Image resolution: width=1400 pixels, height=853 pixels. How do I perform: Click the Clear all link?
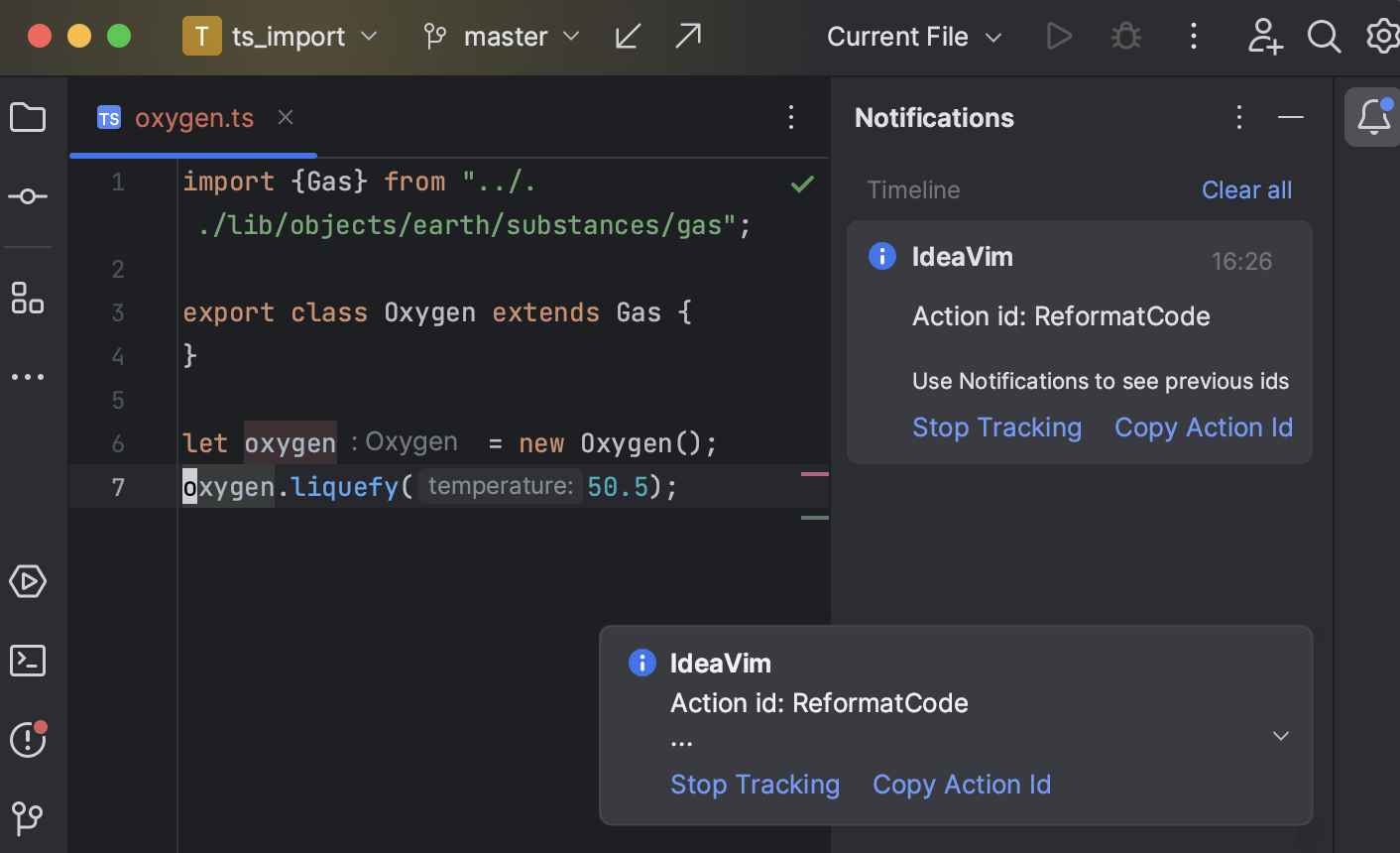click(1246, 189)
